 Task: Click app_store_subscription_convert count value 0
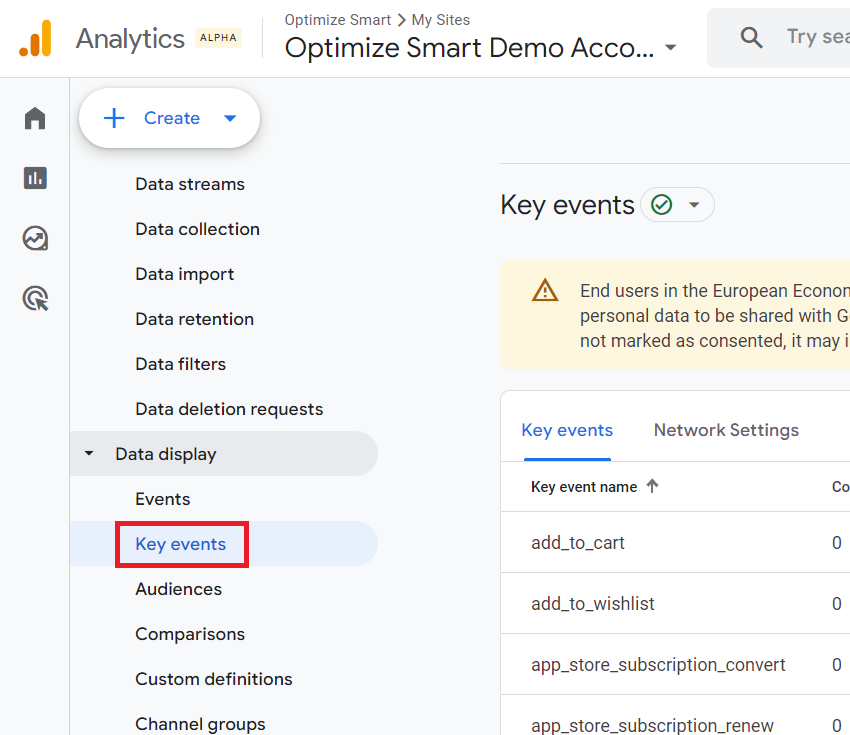pos(837,665)
